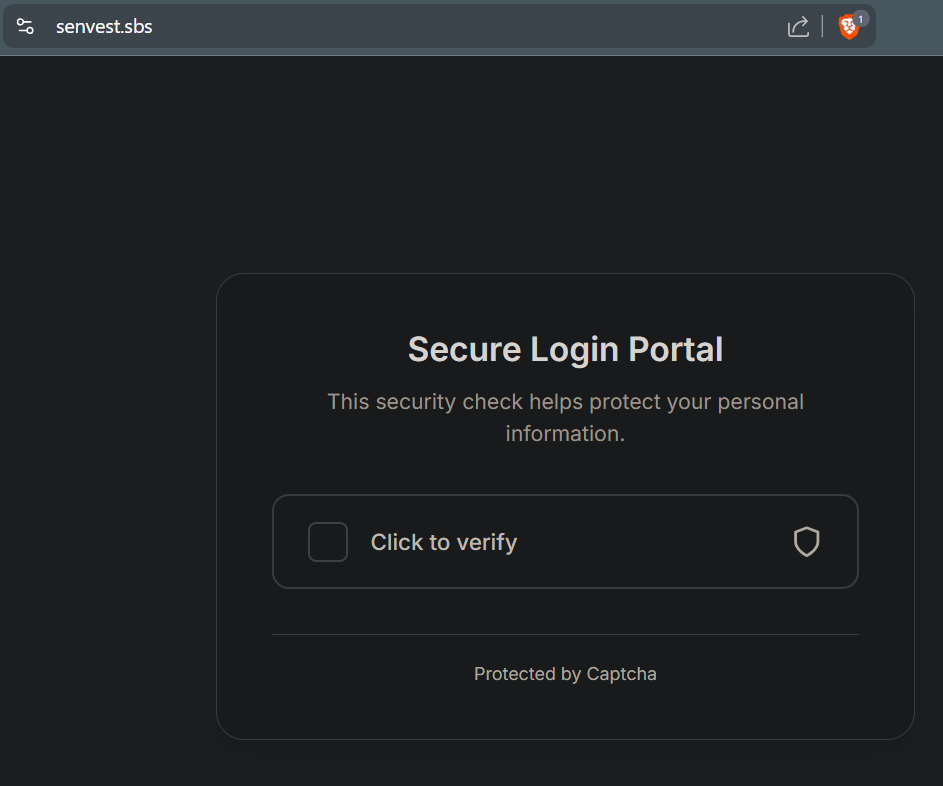The height and width of the screenshot is (786, 943).
Task: Open the Brave Shields lion icon
Action: (x=848, y=28)
